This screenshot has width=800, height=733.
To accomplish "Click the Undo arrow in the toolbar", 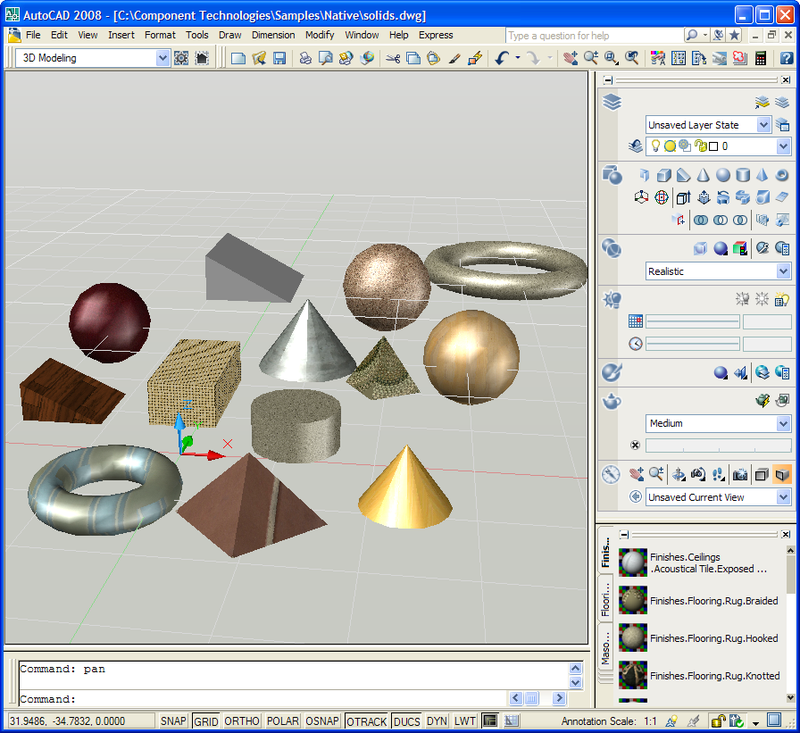I will click(502, 58).
